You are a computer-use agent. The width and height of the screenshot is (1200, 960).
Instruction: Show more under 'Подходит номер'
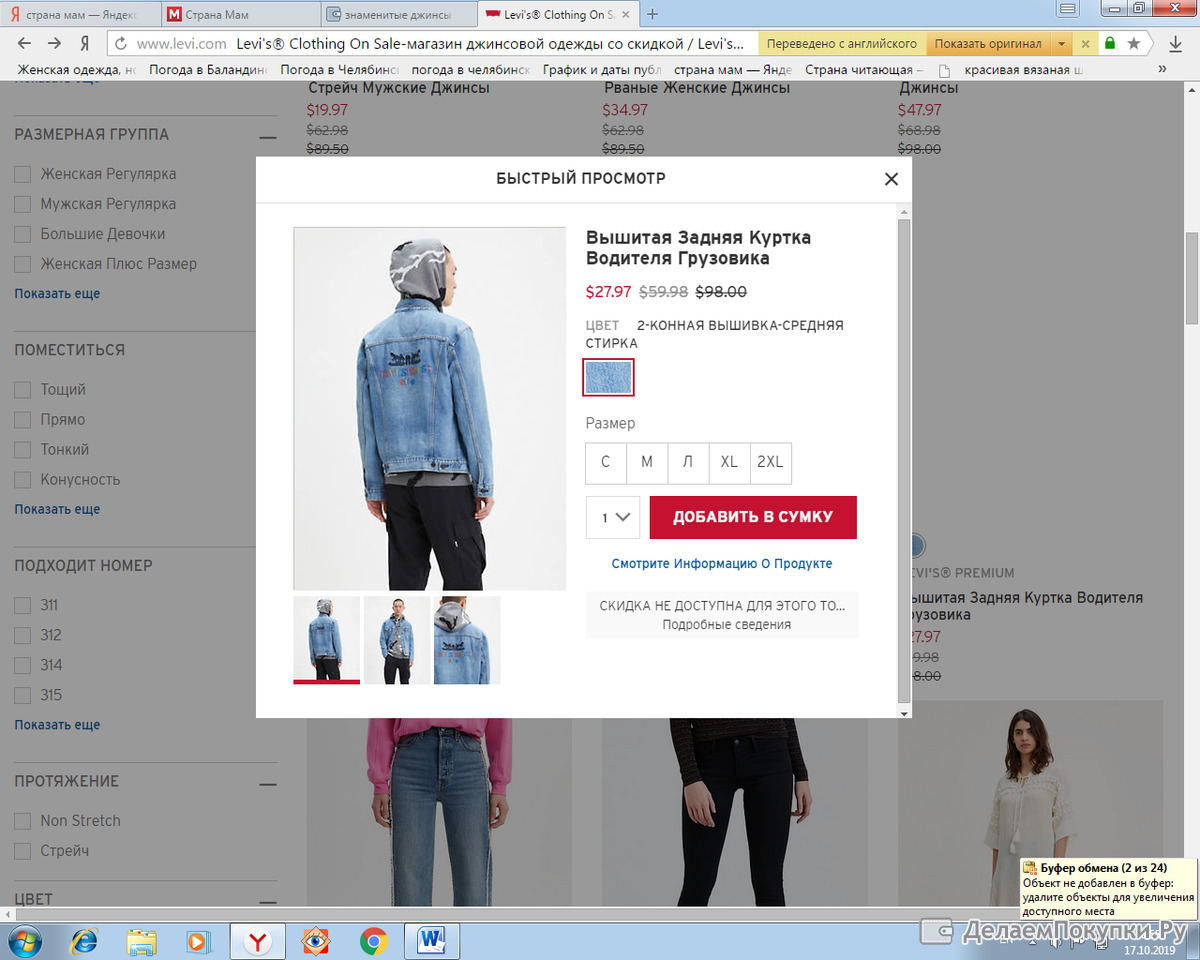tap(57, 725)
